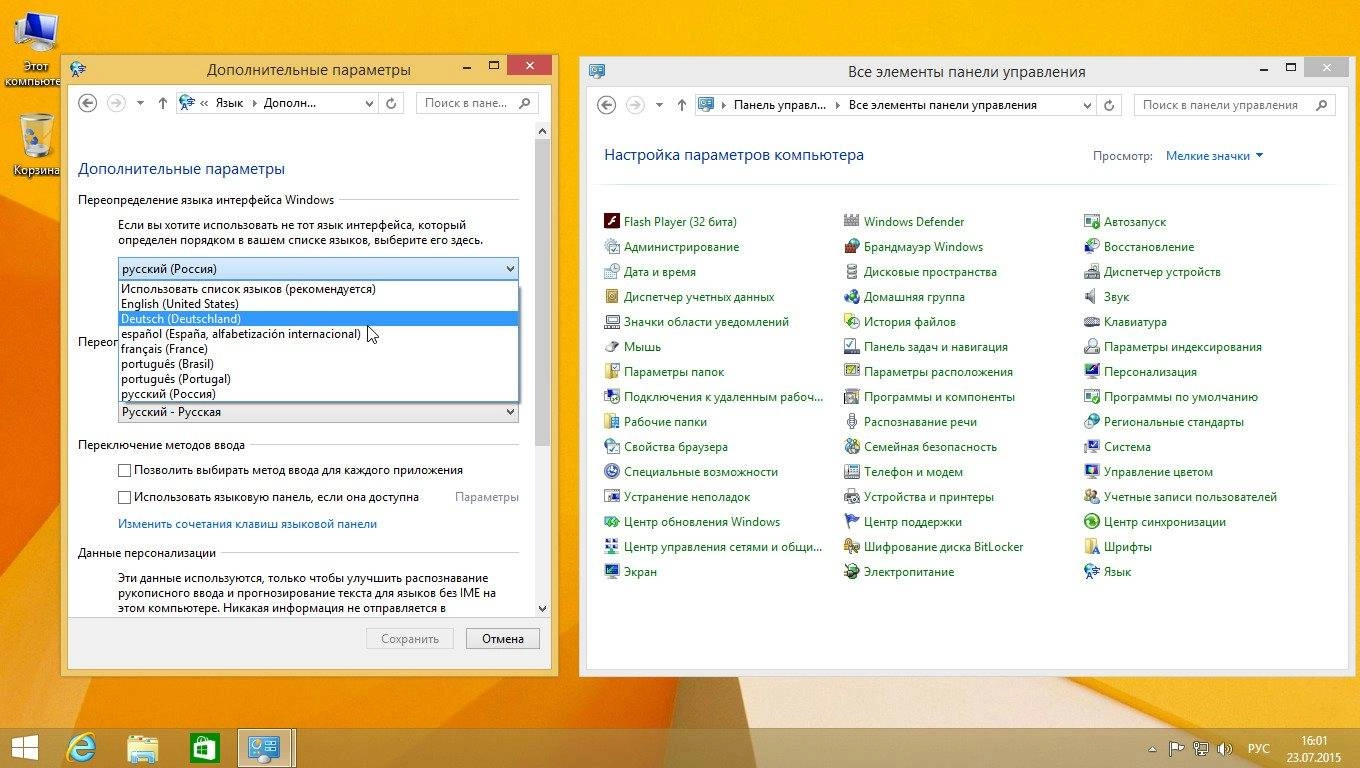1360x768 pixels.
Task: Go back in Control Panel window
Action: click(605, 105)
